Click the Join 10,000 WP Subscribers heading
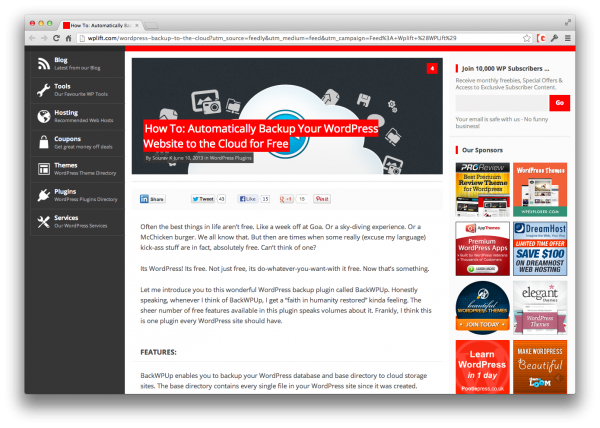The height and width of the screenshot is (428, 600). tap(505, 69)
